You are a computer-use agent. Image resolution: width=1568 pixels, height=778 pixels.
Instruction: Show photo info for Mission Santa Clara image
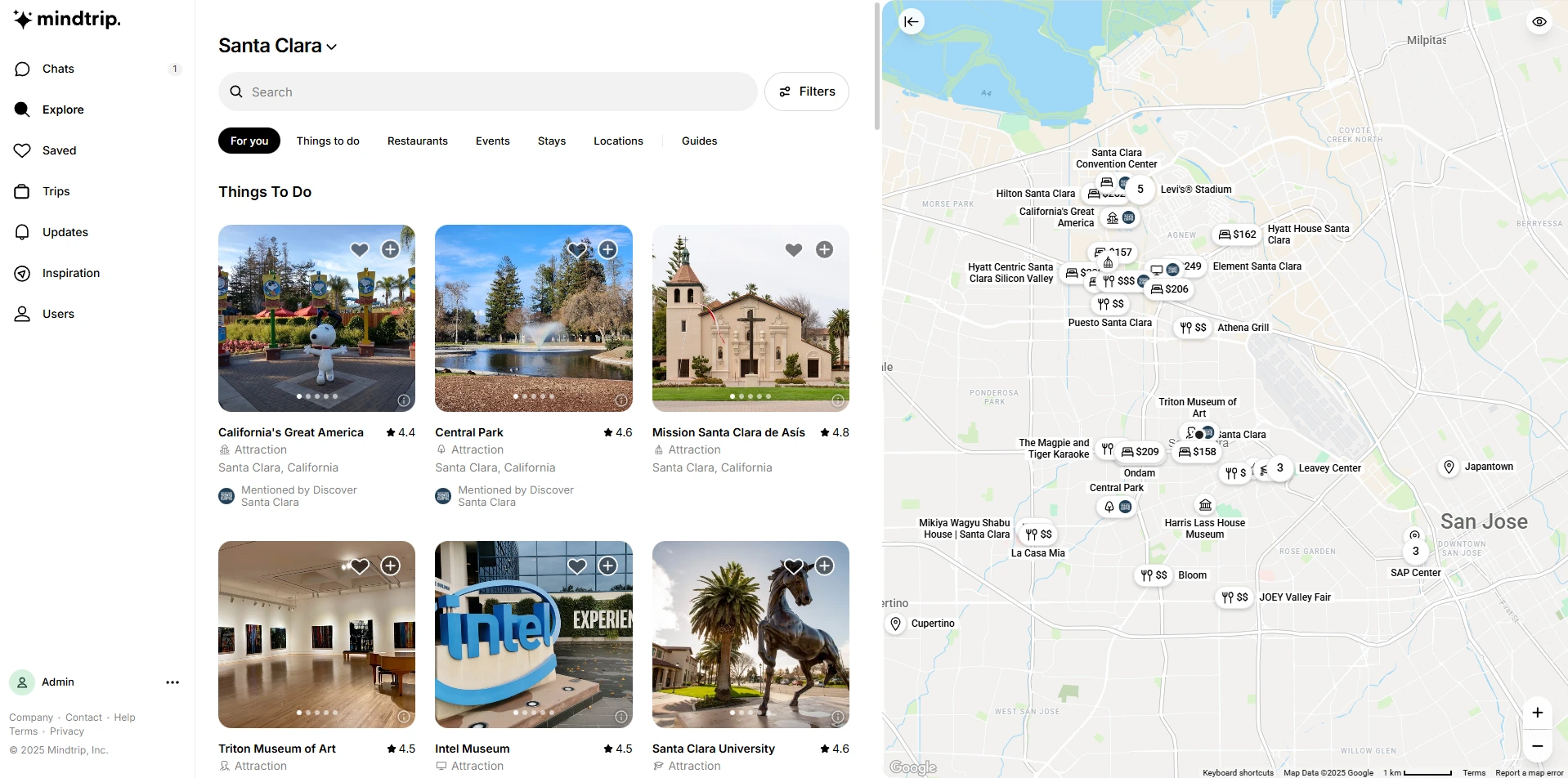point(838,400)
